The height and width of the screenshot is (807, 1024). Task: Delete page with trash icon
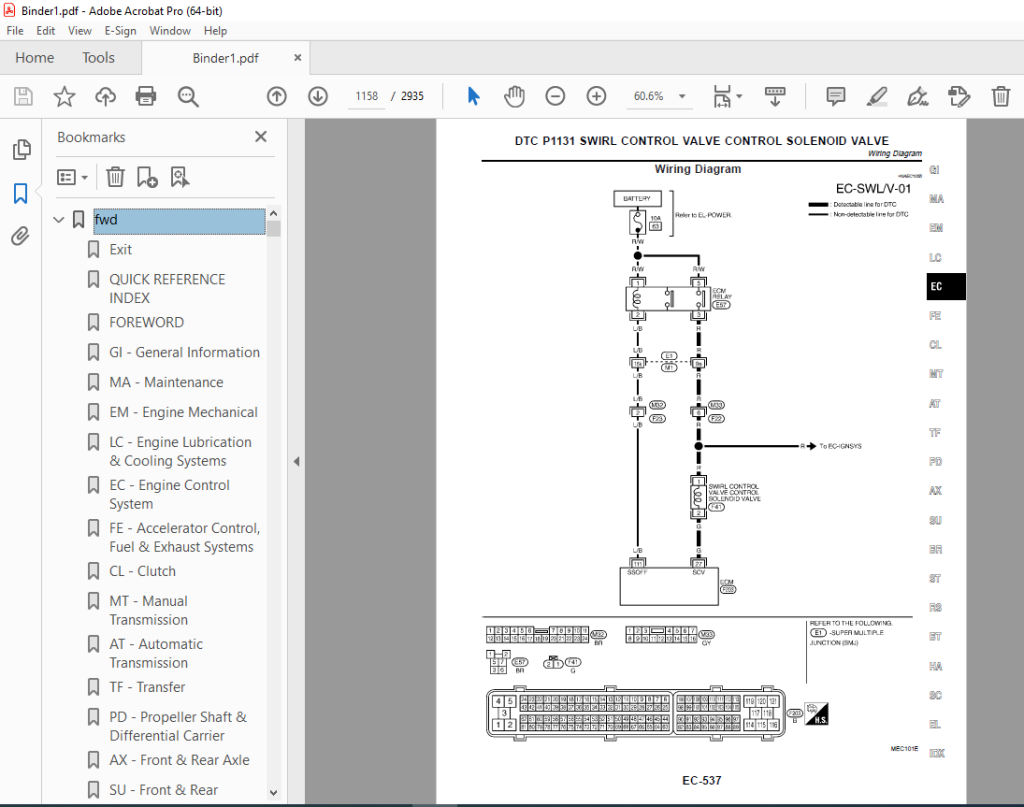click(1000, 97)
